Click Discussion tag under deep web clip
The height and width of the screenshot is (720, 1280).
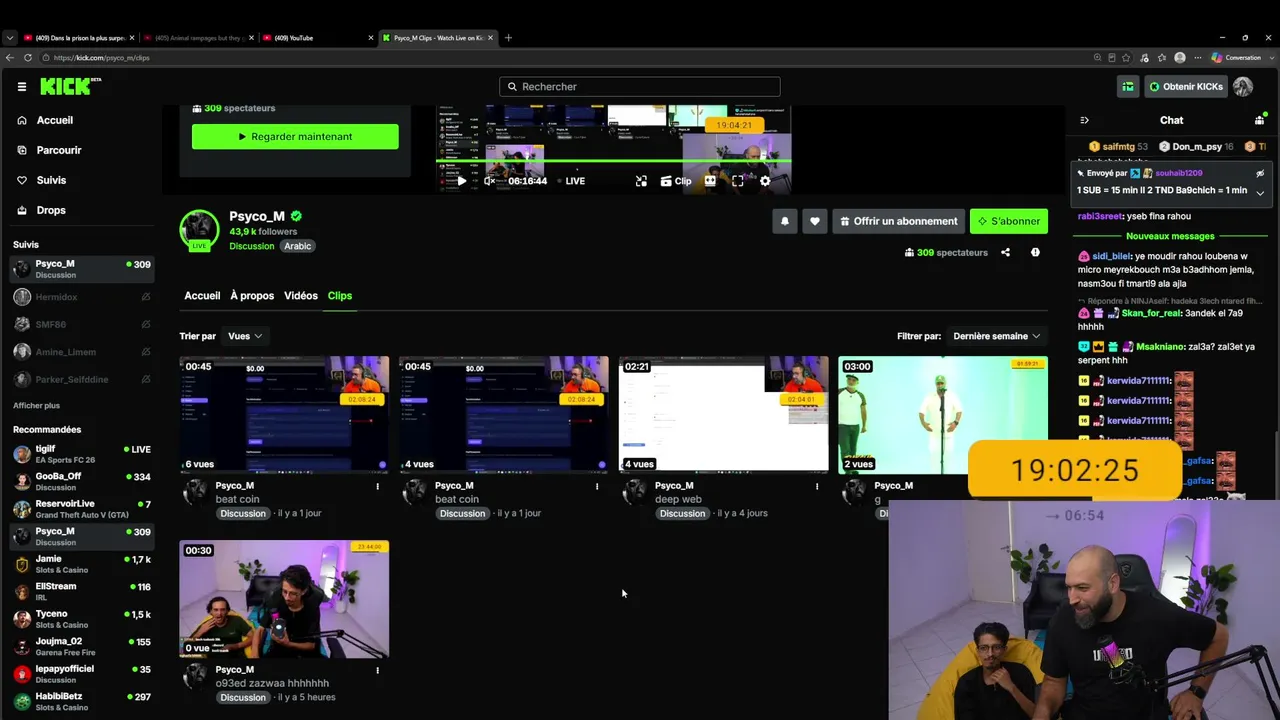tap(682, 514)
